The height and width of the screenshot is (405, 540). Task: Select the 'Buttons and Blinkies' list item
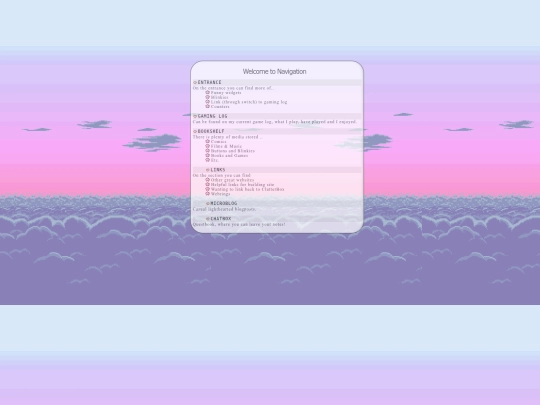click(x=233, y=151)
